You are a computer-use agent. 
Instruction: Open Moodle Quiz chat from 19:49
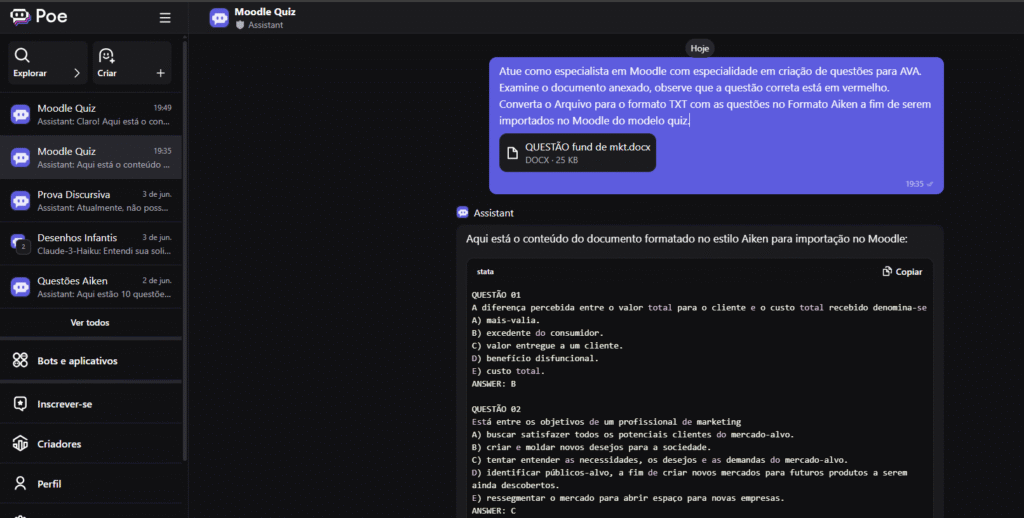pos(91,114)
